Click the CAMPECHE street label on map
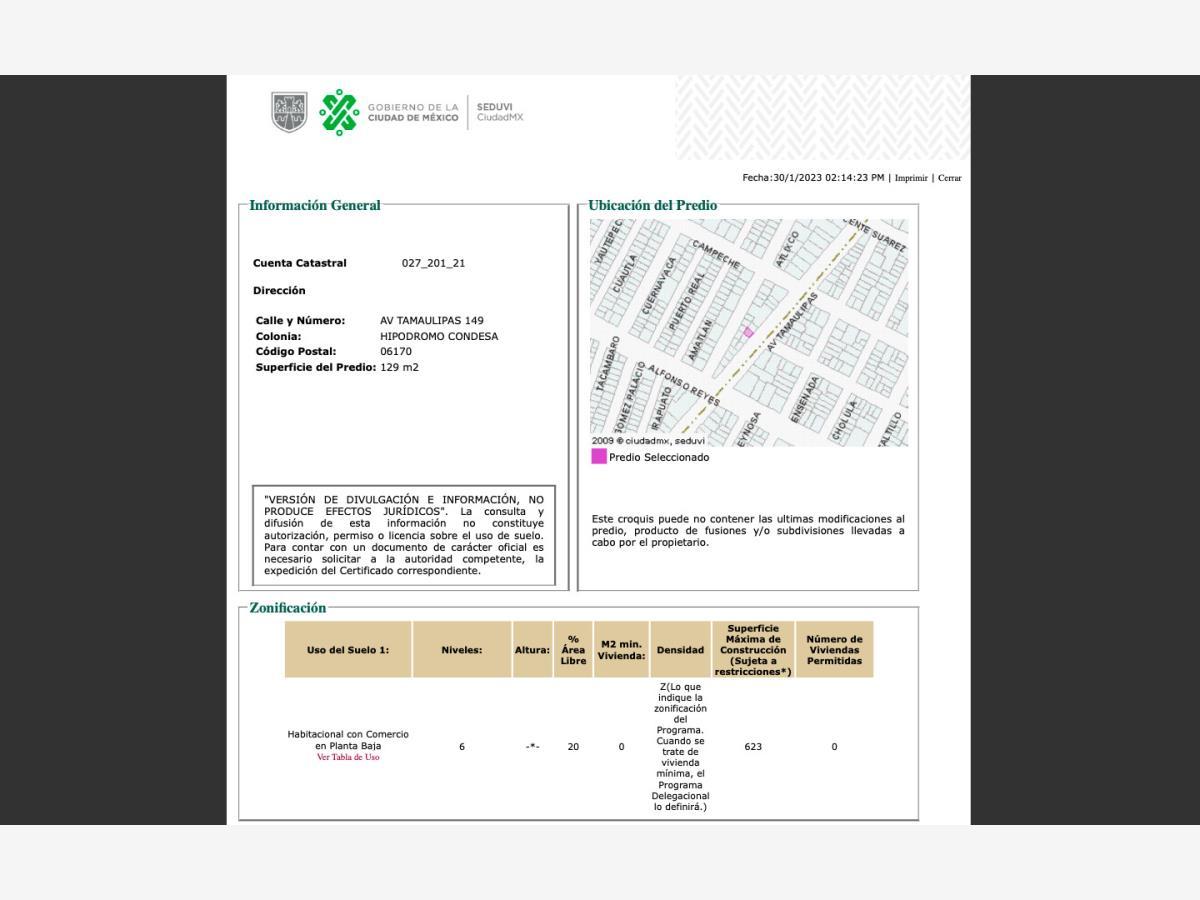Screen dimensions: 1200x900 click(716, 255)
